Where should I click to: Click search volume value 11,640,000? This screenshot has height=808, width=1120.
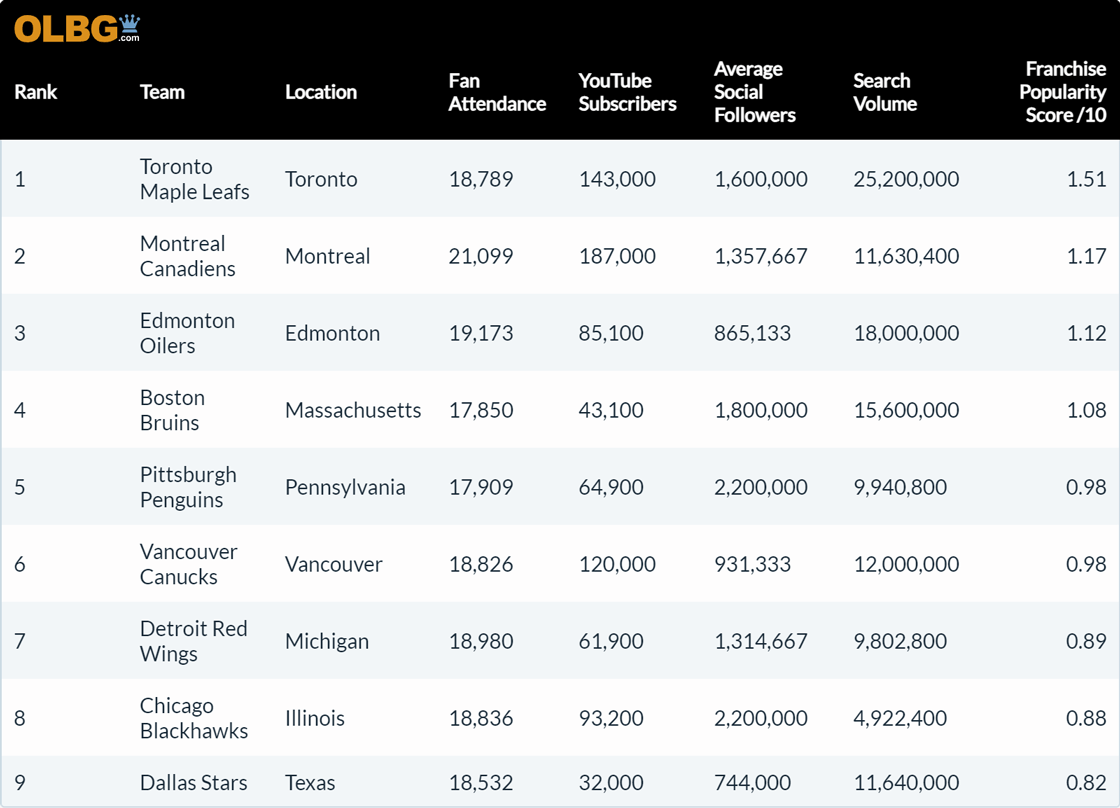[x=906, y=783]
